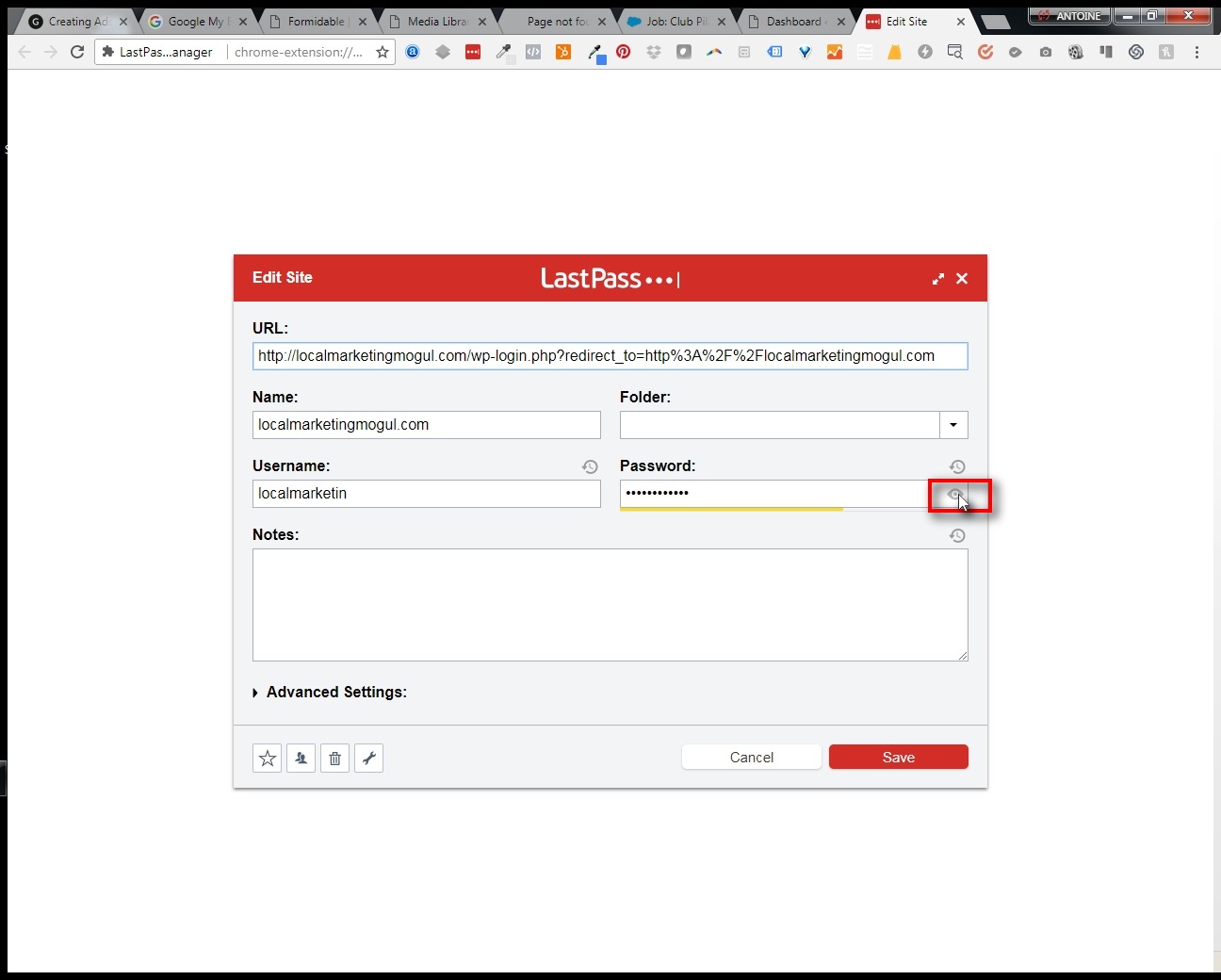This screenshot has height=980, width=1221.
Task: Share this site entry icon
Action: click(x=301, y=758)
